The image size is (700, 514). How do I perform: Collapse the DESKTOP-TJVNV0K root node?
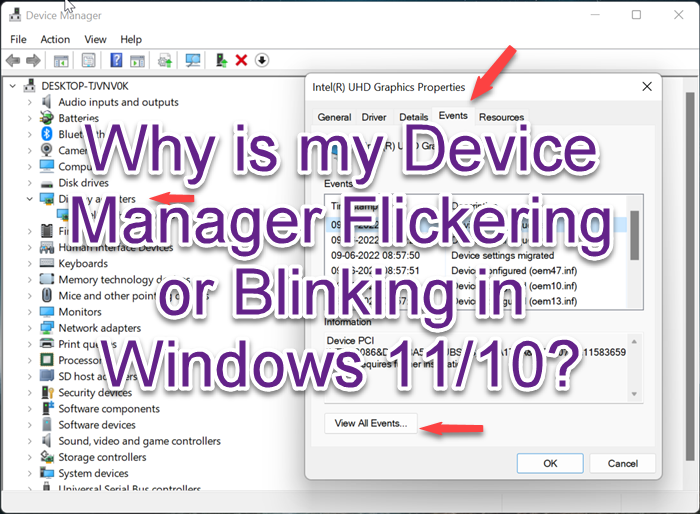pos(12,86)
